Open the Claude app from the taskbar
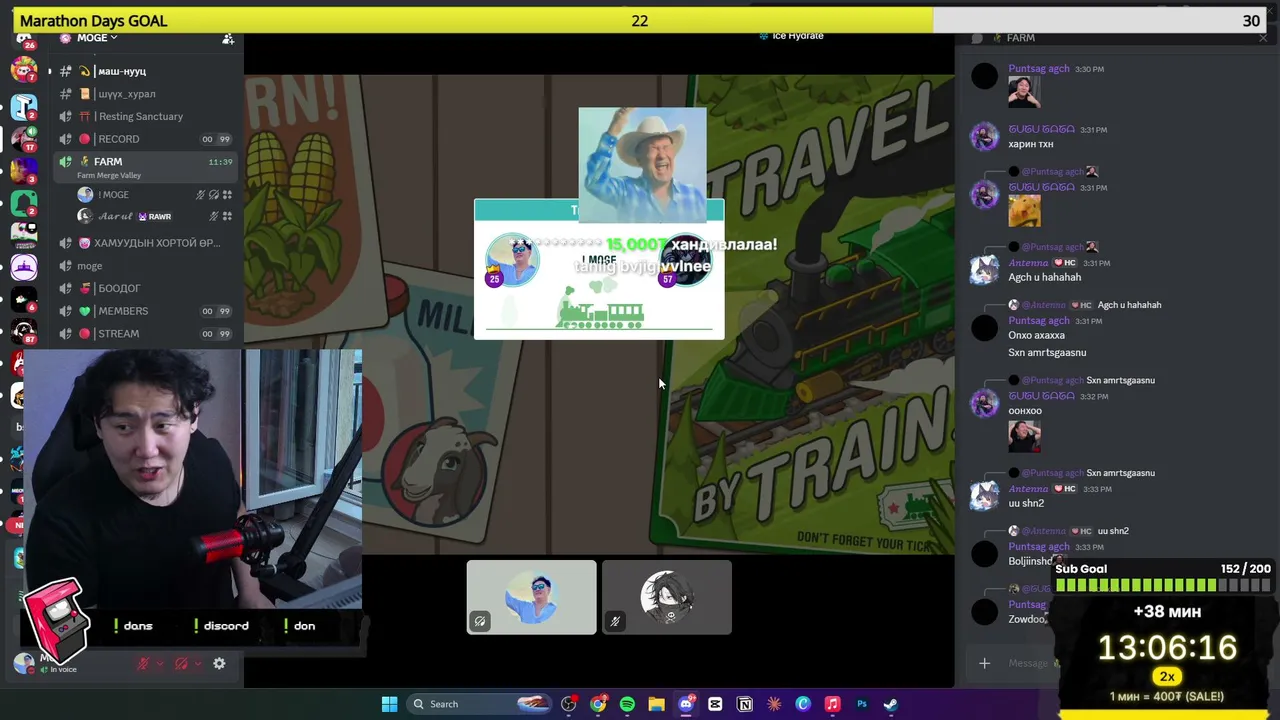 (x=773, y=704)
